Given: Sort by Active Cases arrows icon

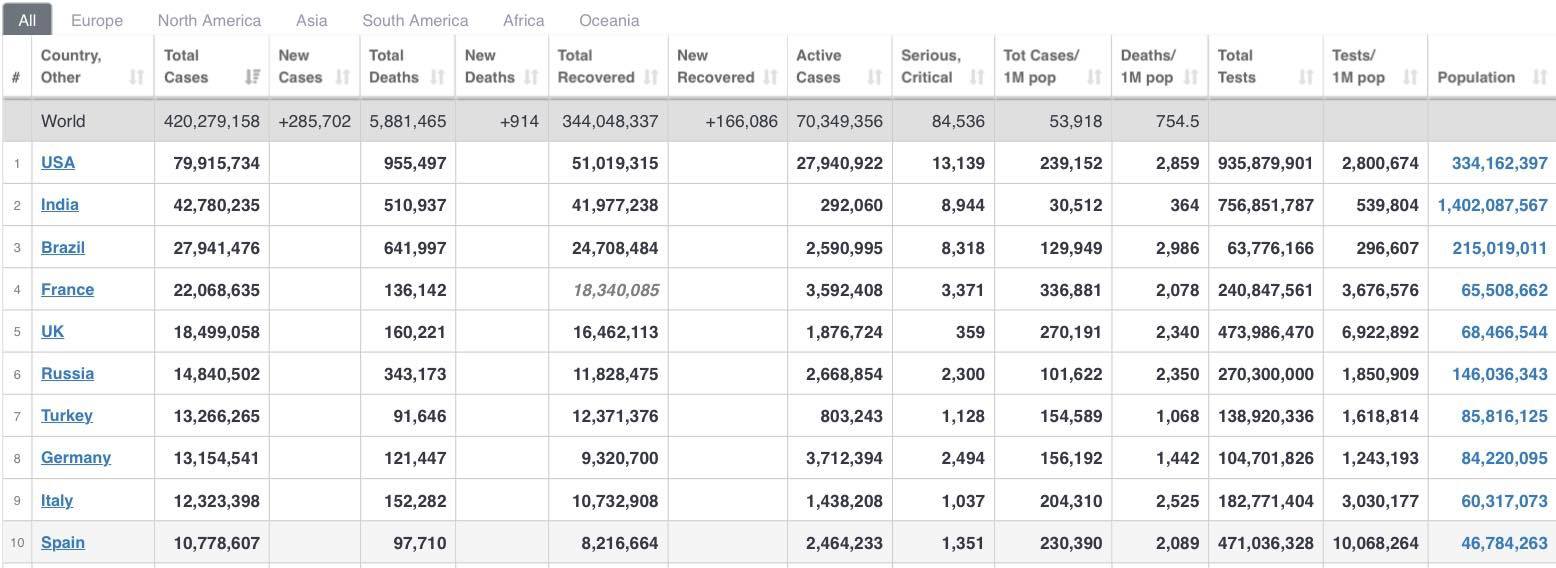Looking at the screenshot, I should pyautogui.click(x=875, y=77).
